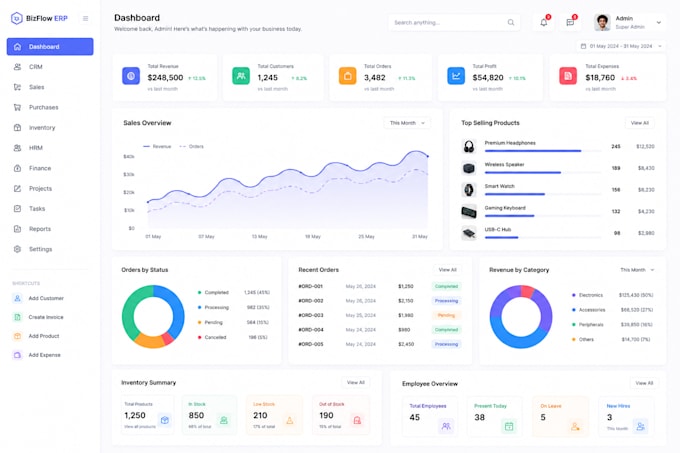The width and height of the screenshot is (680, 453).
Task: Click the On Leave person icon
Action: [575, 426]
